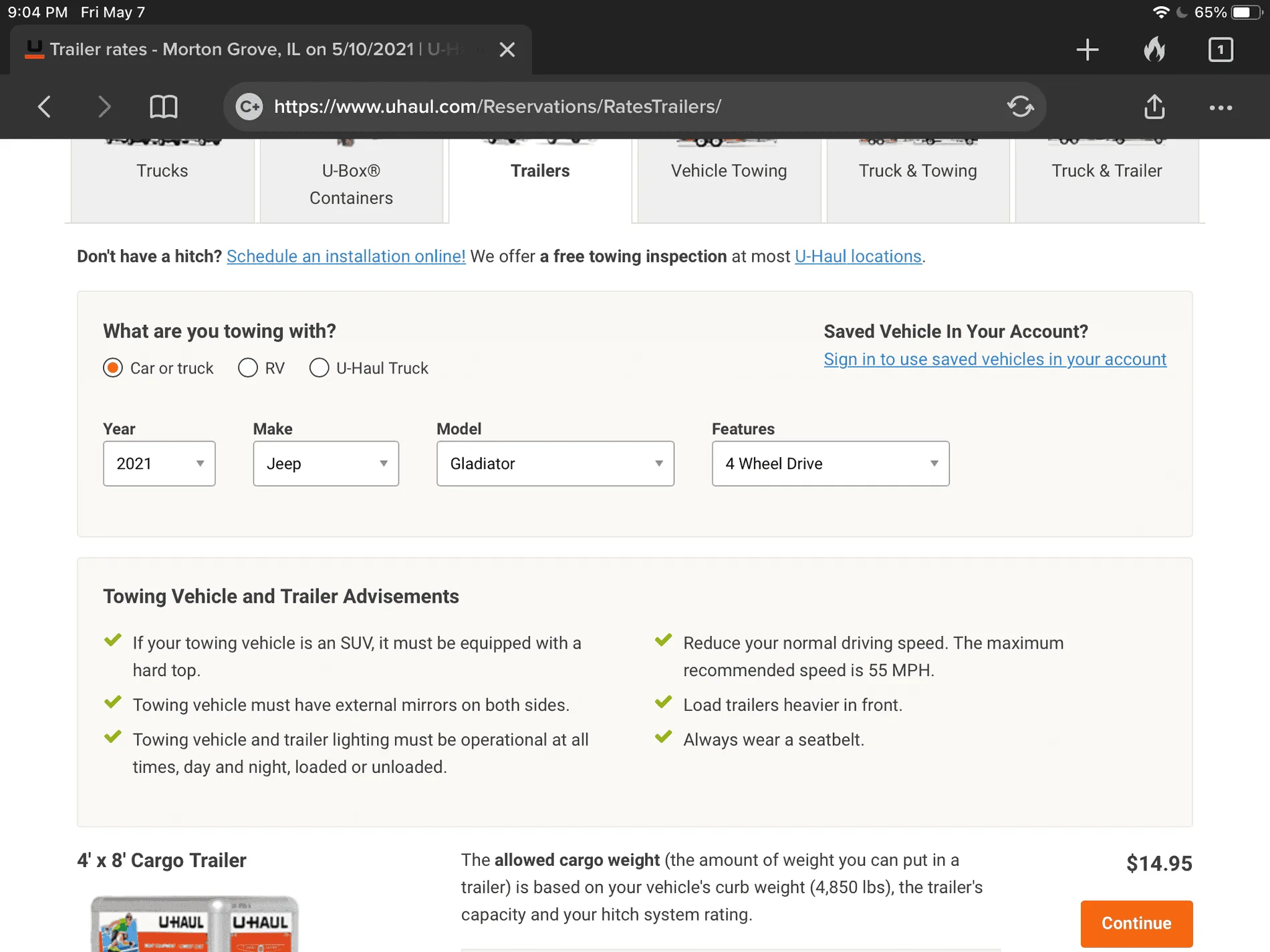Tap the flame clear-data icon
This screenshot has height=952, width=1270.
pyautogui.click(x=1154, y=49)
